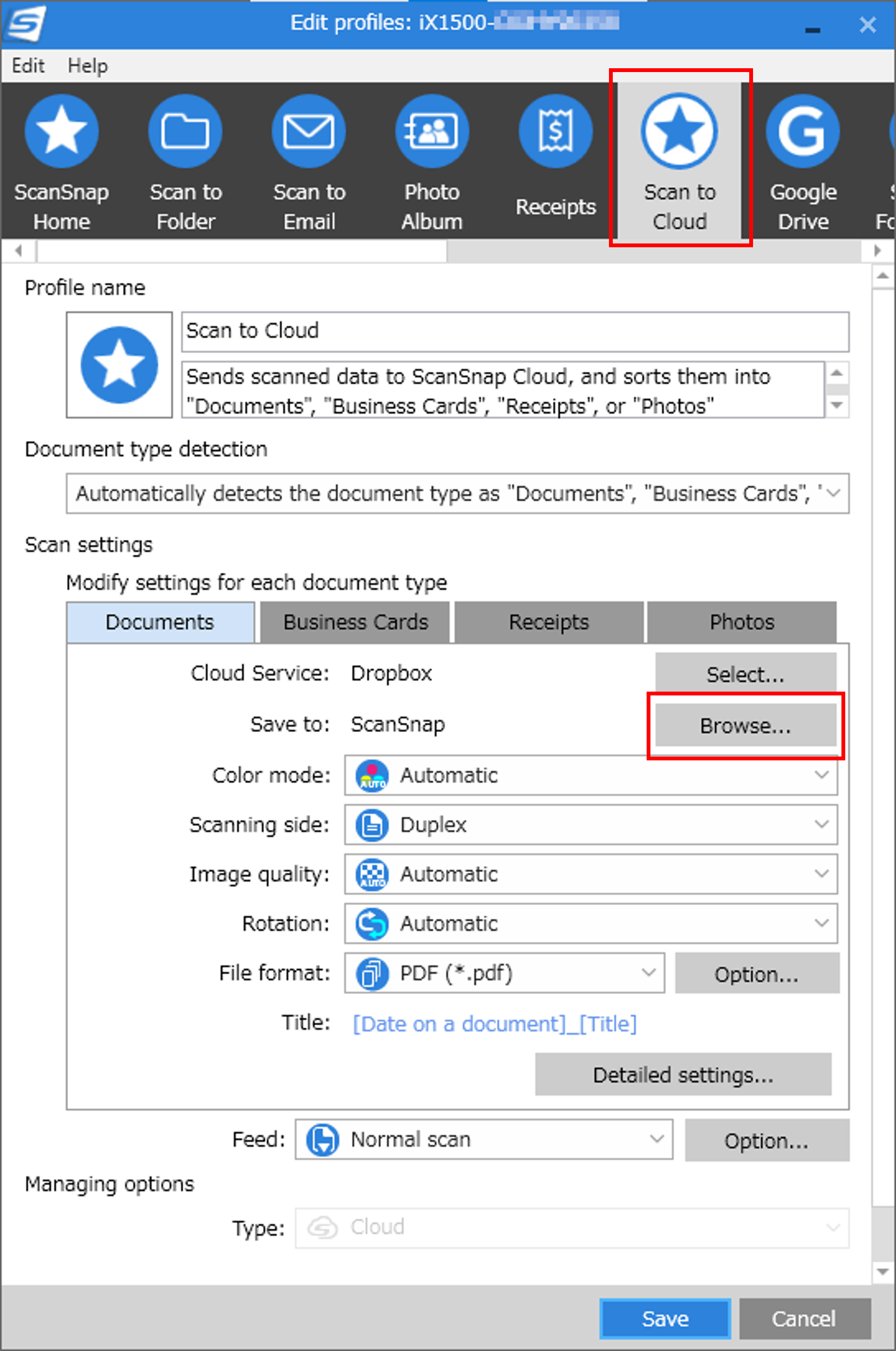The height and width of the screenshot is (1351, 896).
Task: Open the Title naming format link
Action: pyautogui.click(x=494, y=1023)
